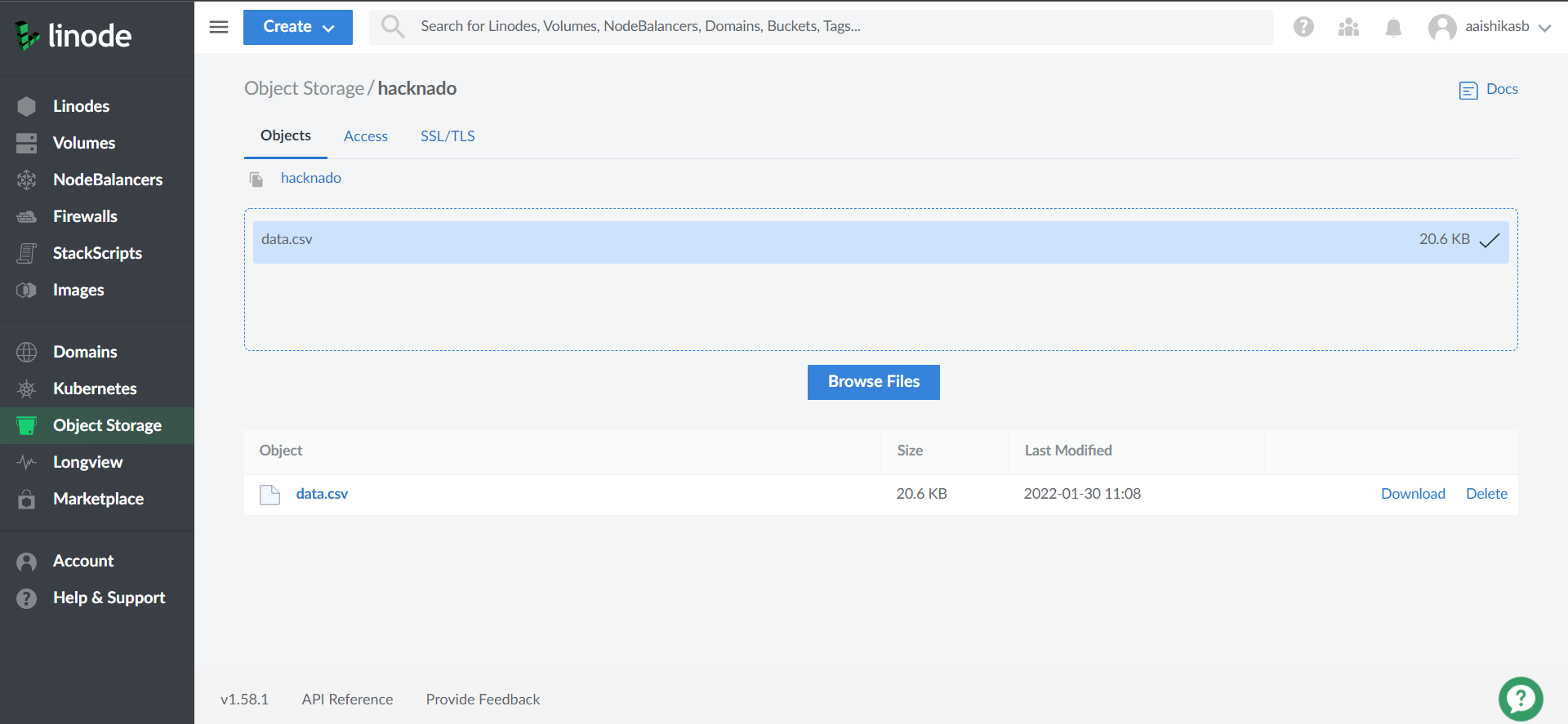The width and height of the screenshot is (1568, 724).
Task: Go back to Object Storage breadcrumb
Action: 304,88
